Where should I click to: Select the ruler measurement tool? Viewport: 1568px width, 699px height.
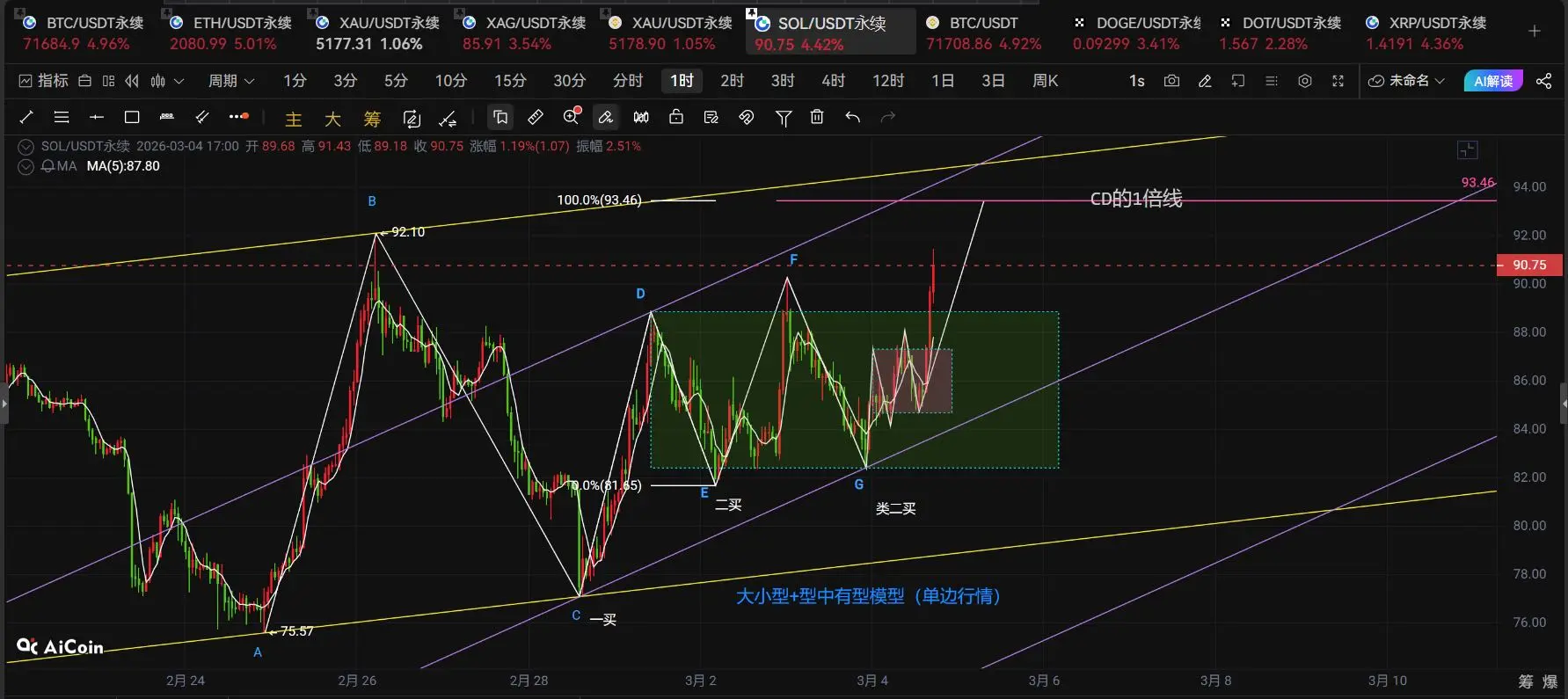tap(536, 117)
